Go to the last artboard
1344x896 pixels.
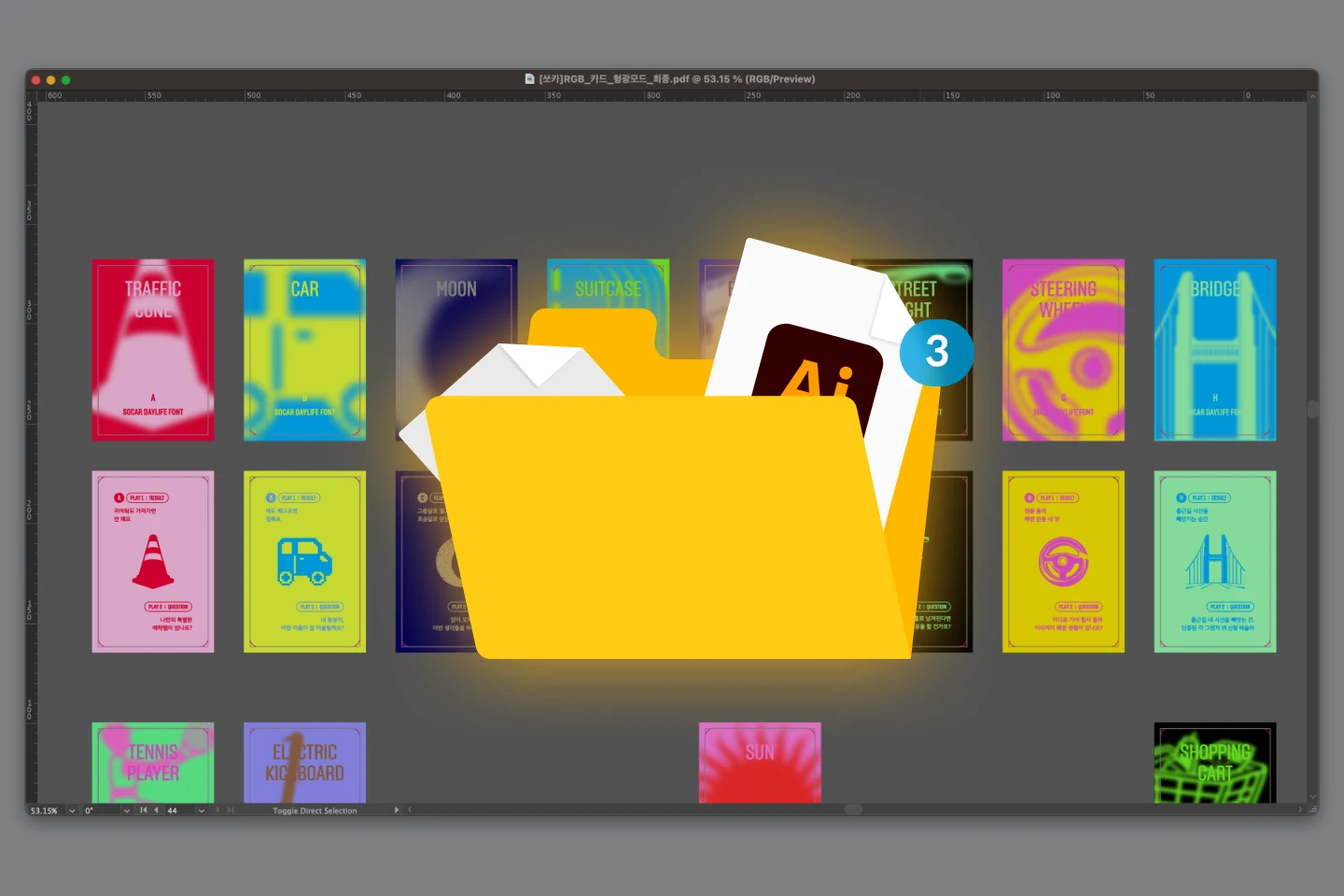click(x=230, y=810)
